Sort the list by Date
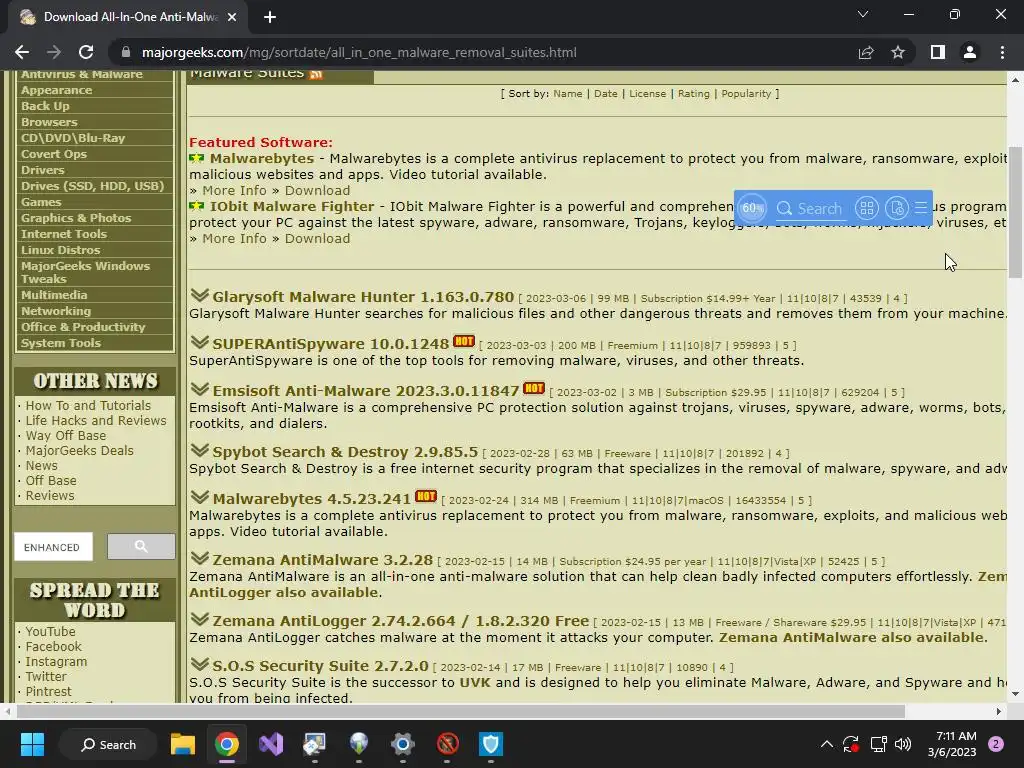 point(605,93)
